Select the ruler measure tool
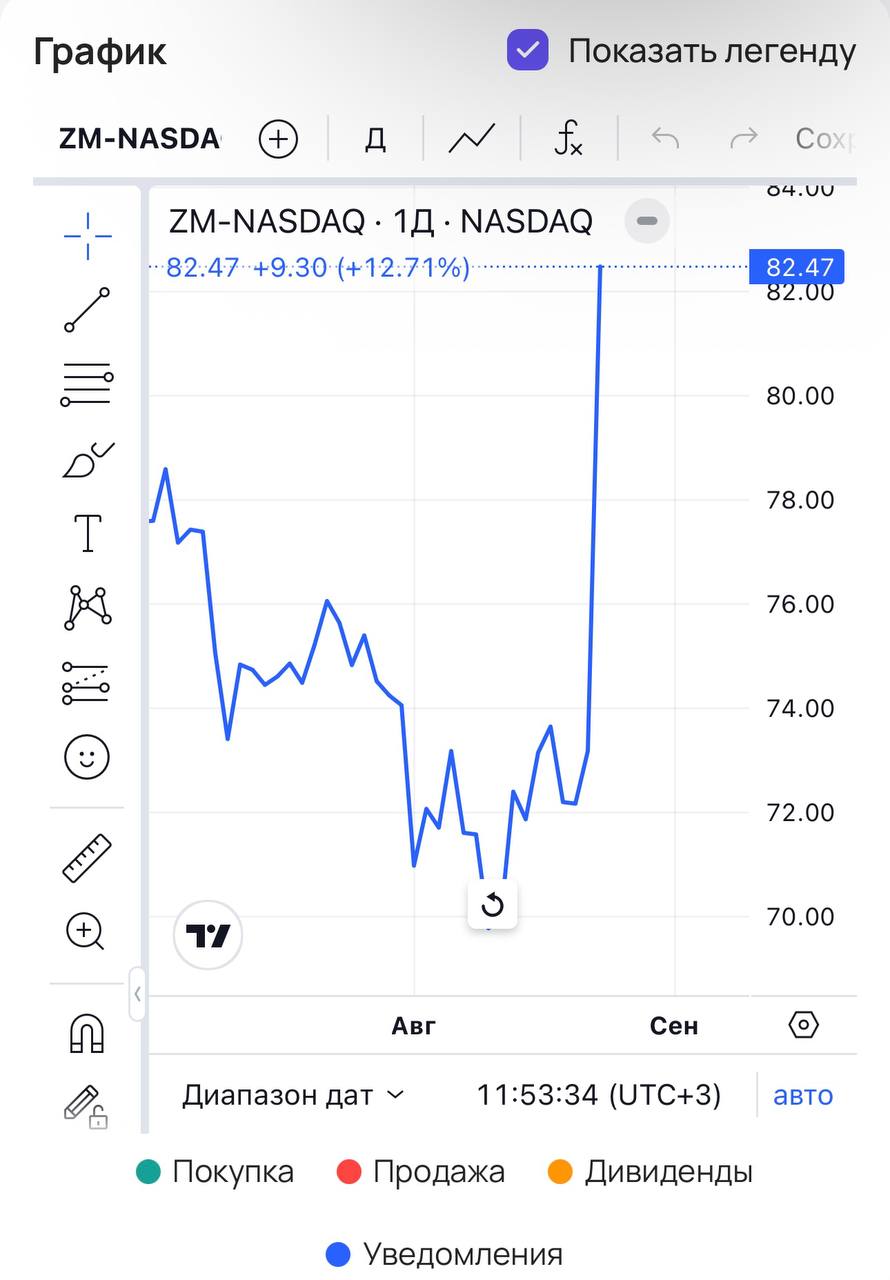 pyautogui.click(x=87, y=858)
